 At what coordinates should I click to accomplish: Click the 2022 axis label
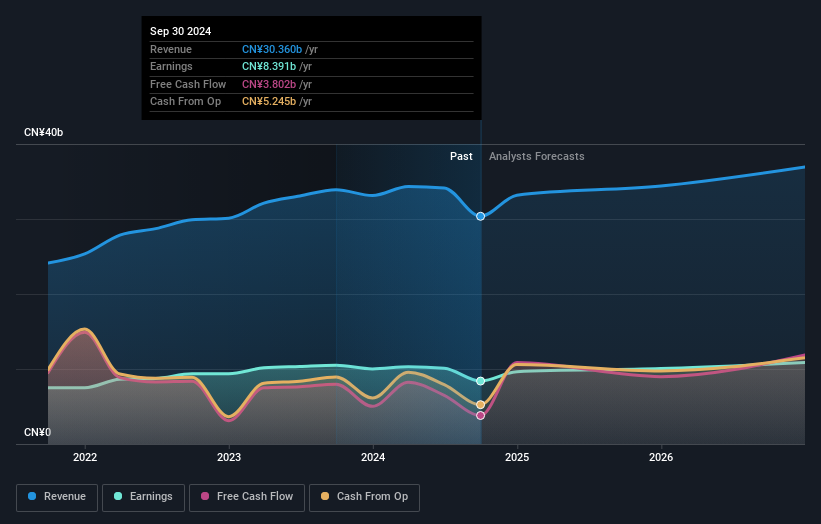point(85,458)
